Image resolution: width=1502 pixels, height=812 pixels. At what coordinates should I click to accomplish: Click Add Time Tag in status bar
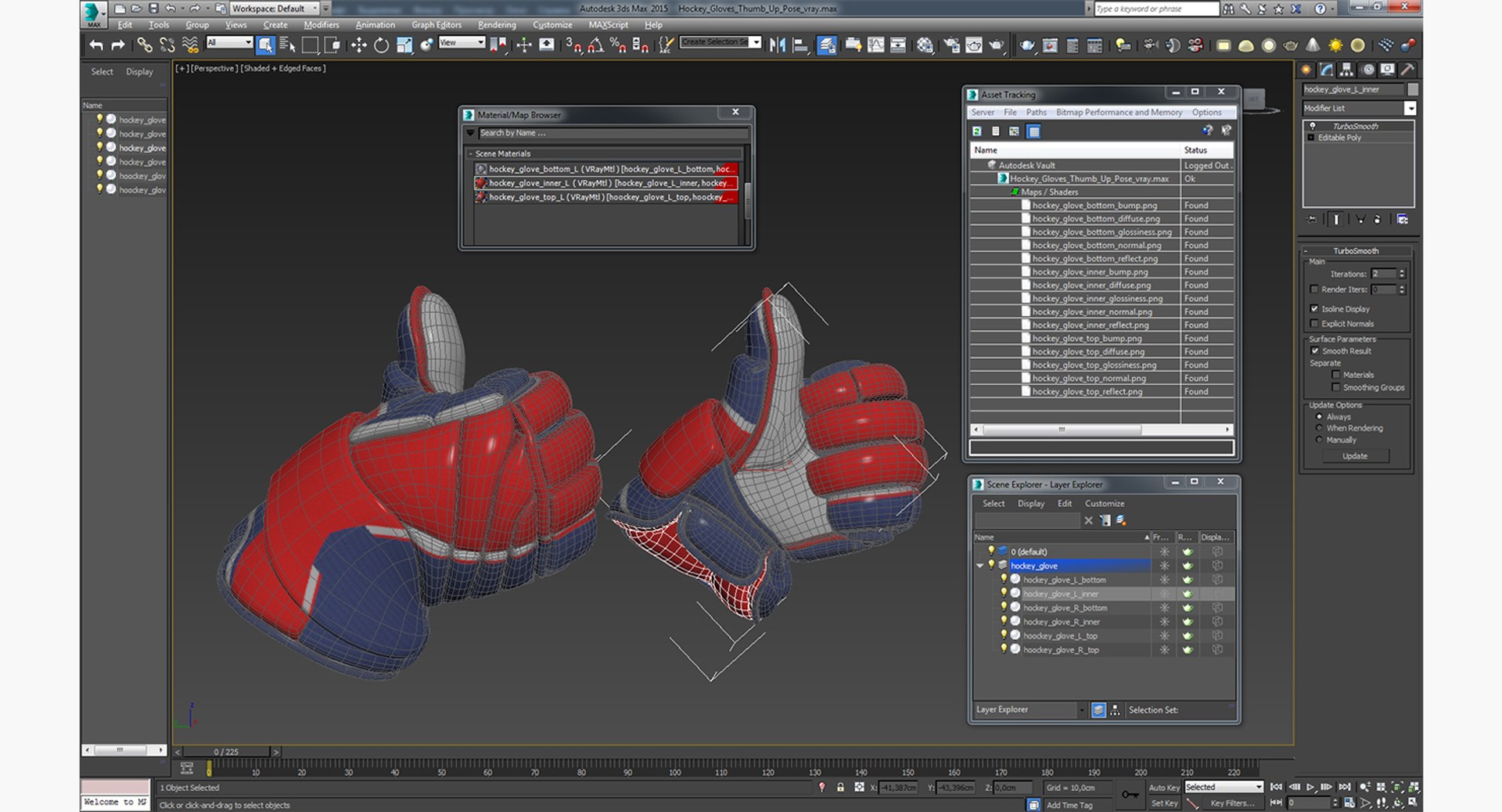tap(1069, 805)
